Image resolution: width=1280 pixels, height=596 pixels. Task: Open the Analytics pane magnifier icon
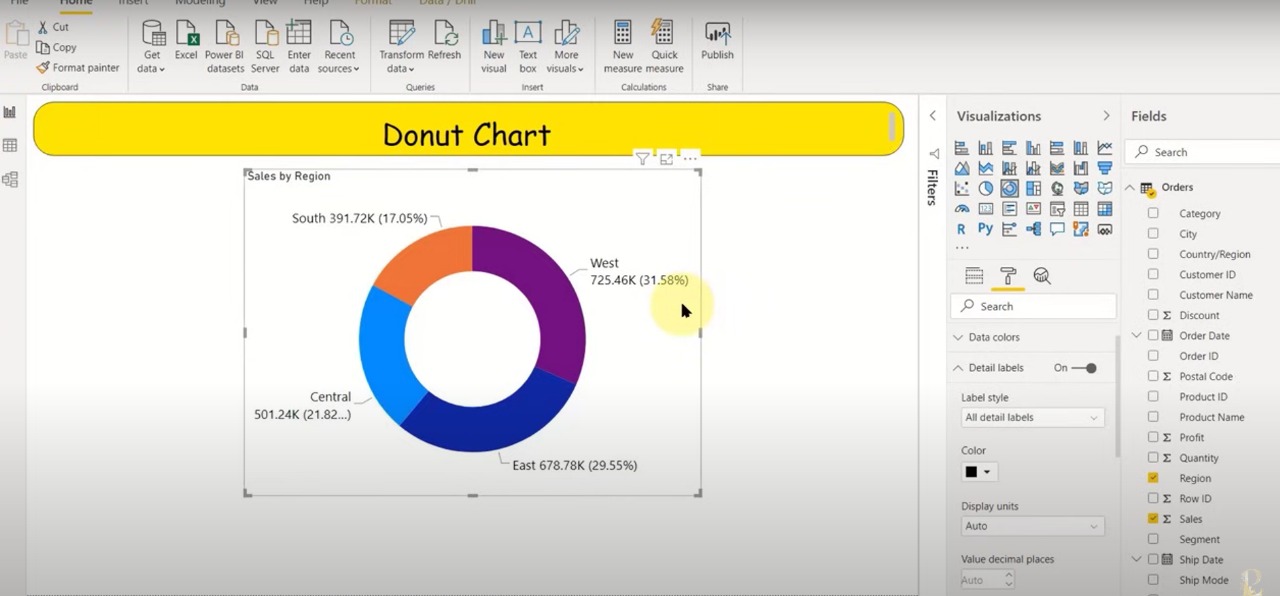(1041, 276)
